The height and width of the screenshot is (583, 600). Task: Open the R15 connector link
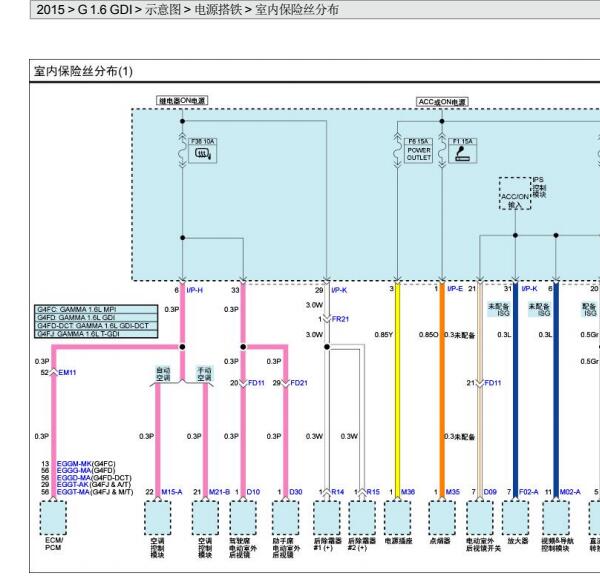click(x=373, y=492)
